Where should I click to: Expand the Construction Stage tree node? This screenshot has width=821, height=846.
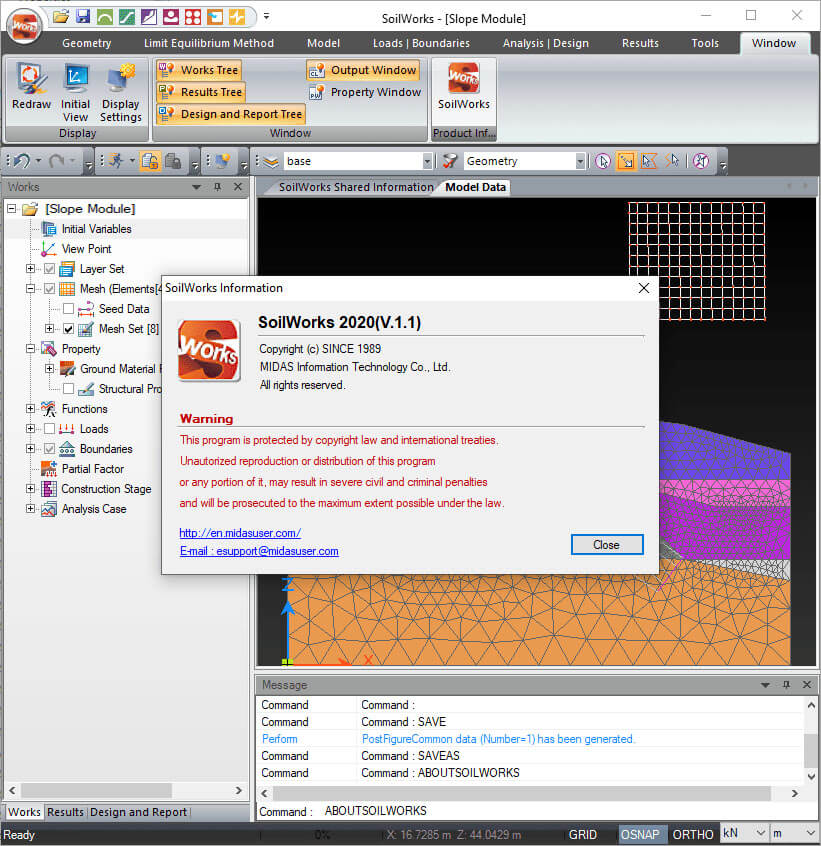(30, 489)
